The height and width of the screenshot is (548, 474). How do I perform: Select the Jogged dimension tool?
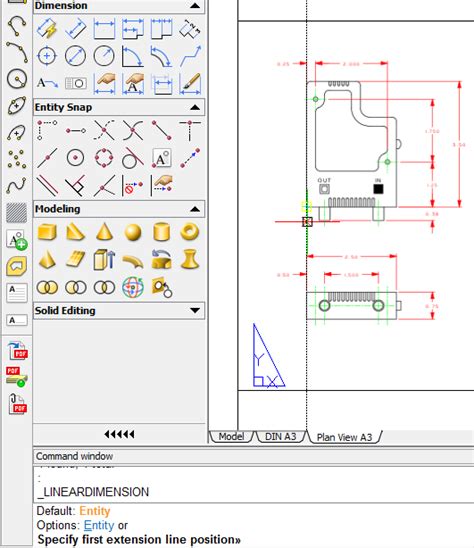tap(190, 56)
